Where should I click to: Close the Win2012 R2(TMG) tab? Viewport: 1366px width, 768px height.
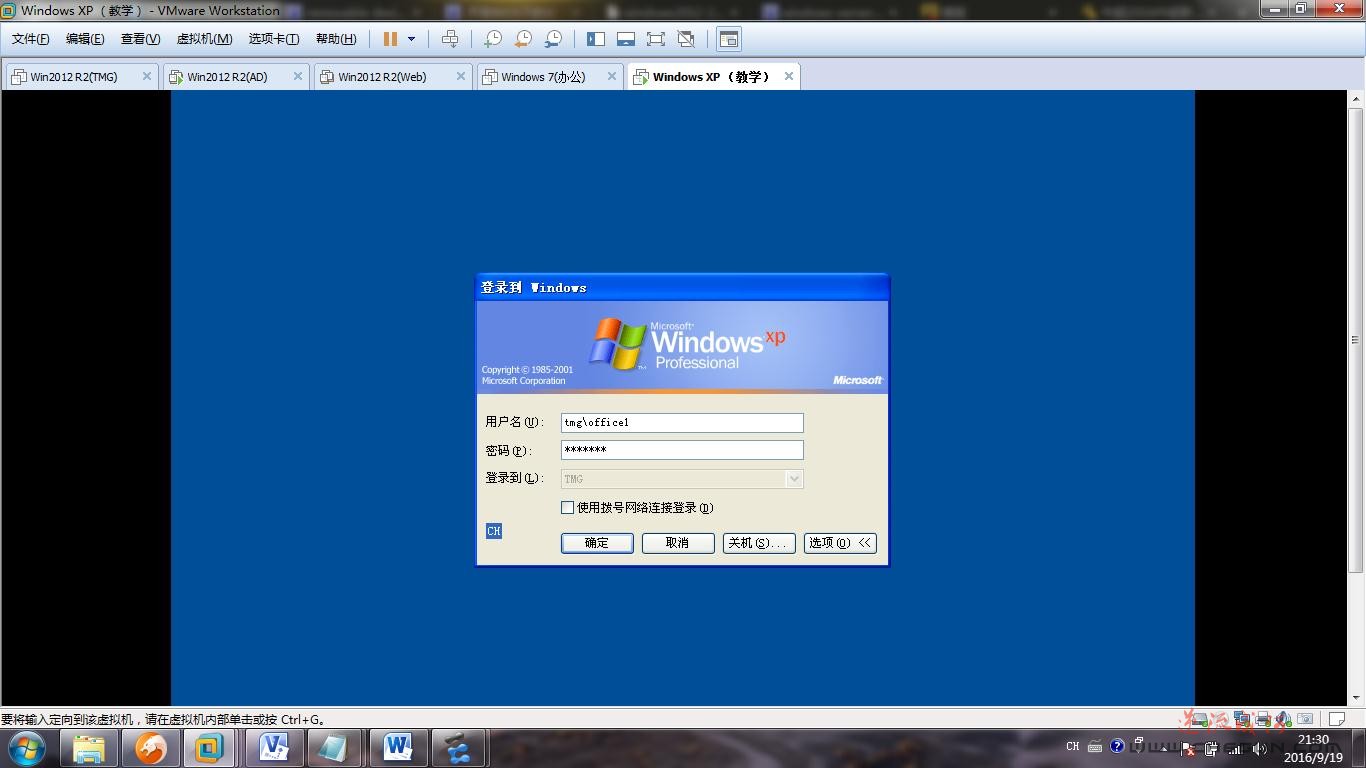pos(147,76)
